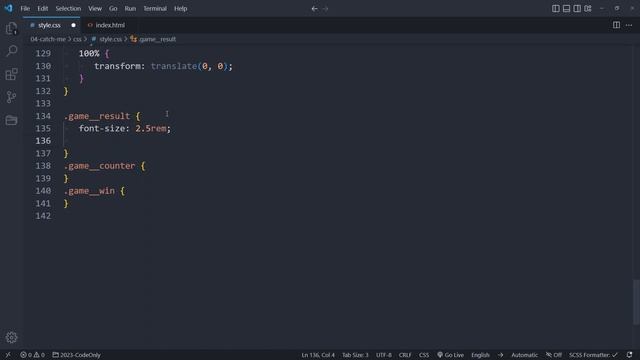Open the Search view in activity bar
The width and height of the screenshot is (640, 360).
tap(11, 51)
